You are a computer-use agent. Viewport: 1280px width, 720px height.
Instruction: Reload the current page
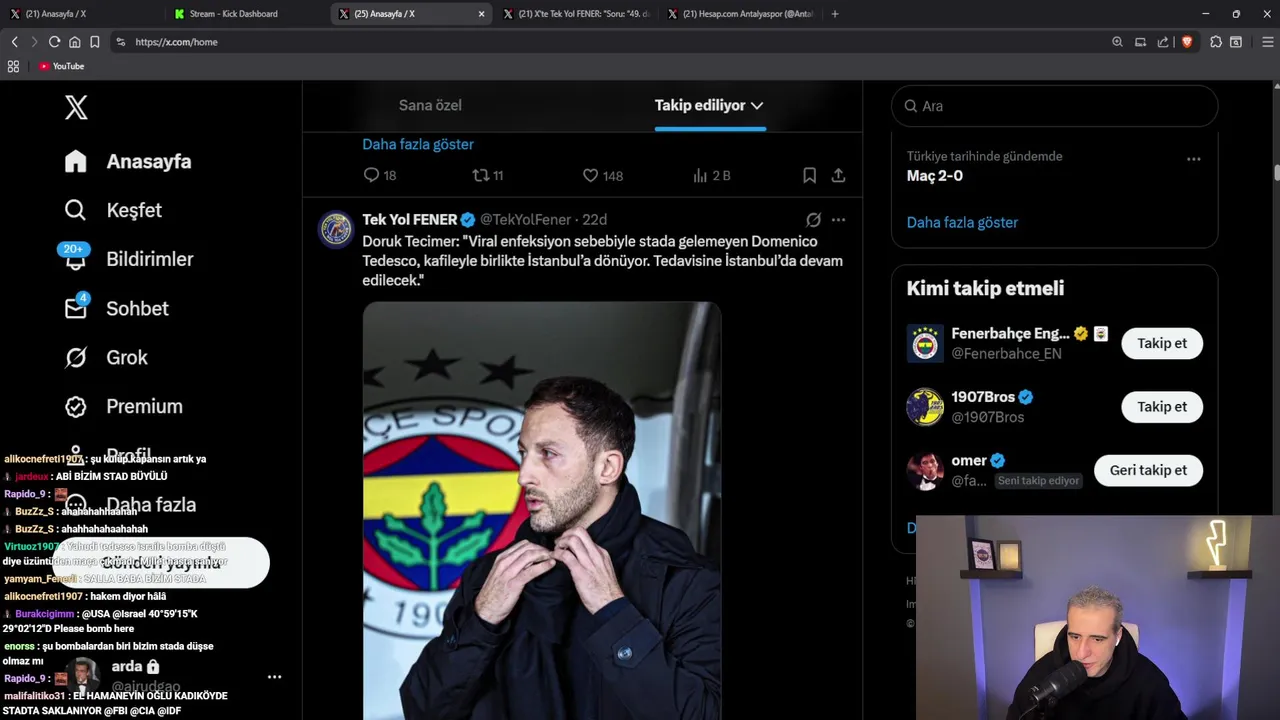tap(54, 42)
